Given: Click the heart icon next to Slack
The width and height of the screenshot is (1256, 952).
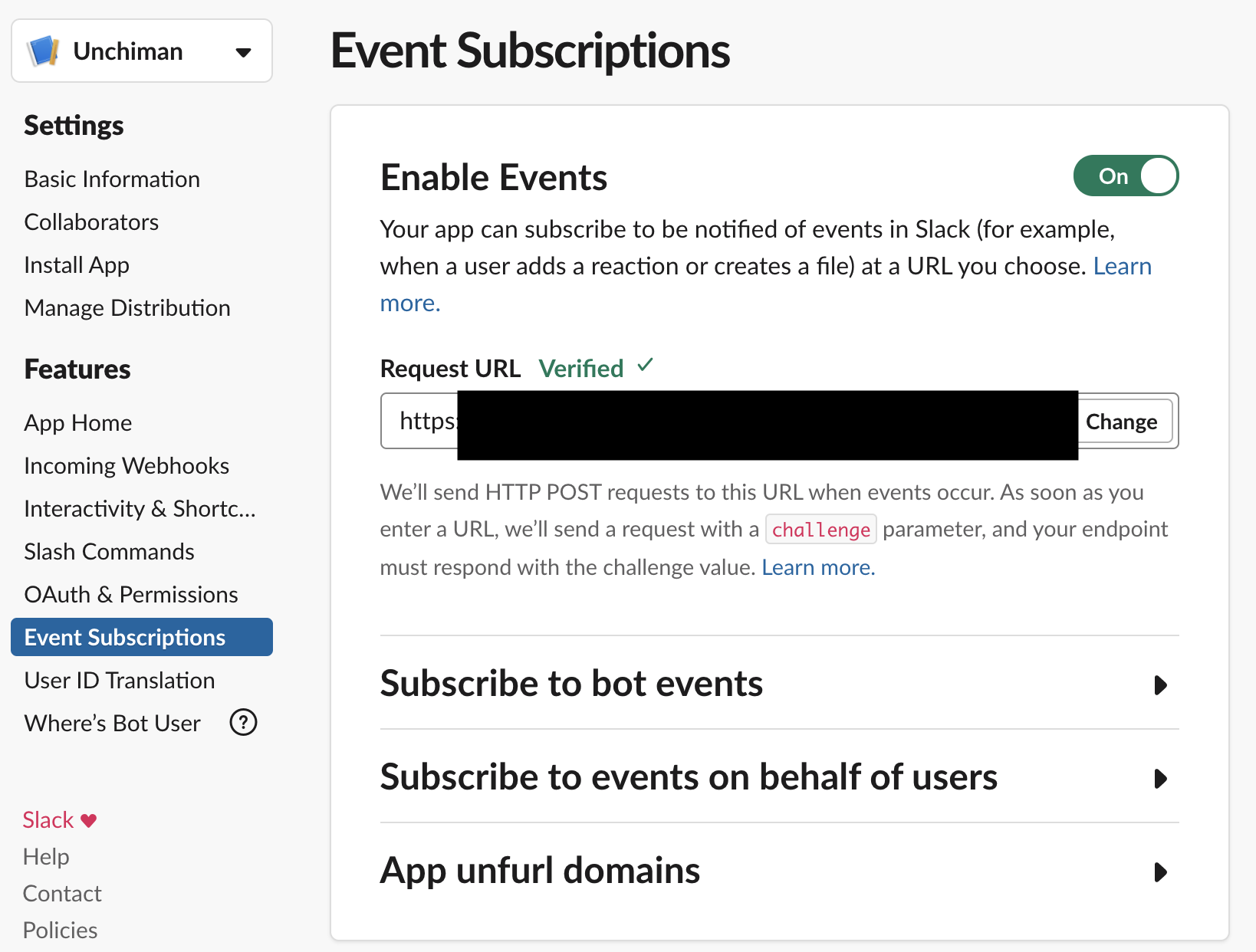Looking at the screenshot, I should [x=89, y=820].
